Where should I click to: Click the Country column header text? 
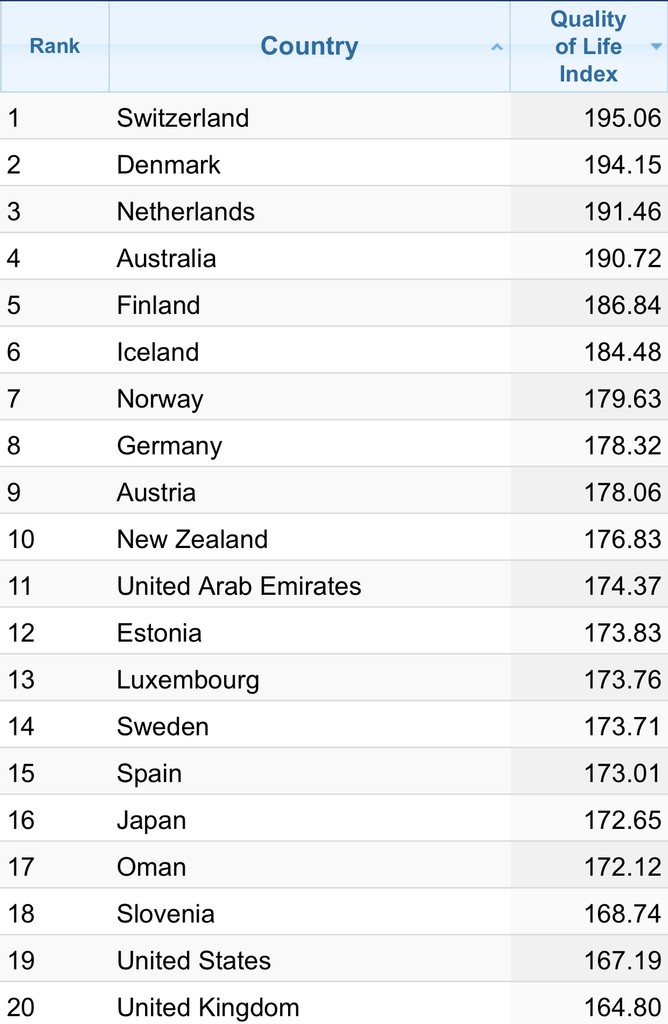309,46
